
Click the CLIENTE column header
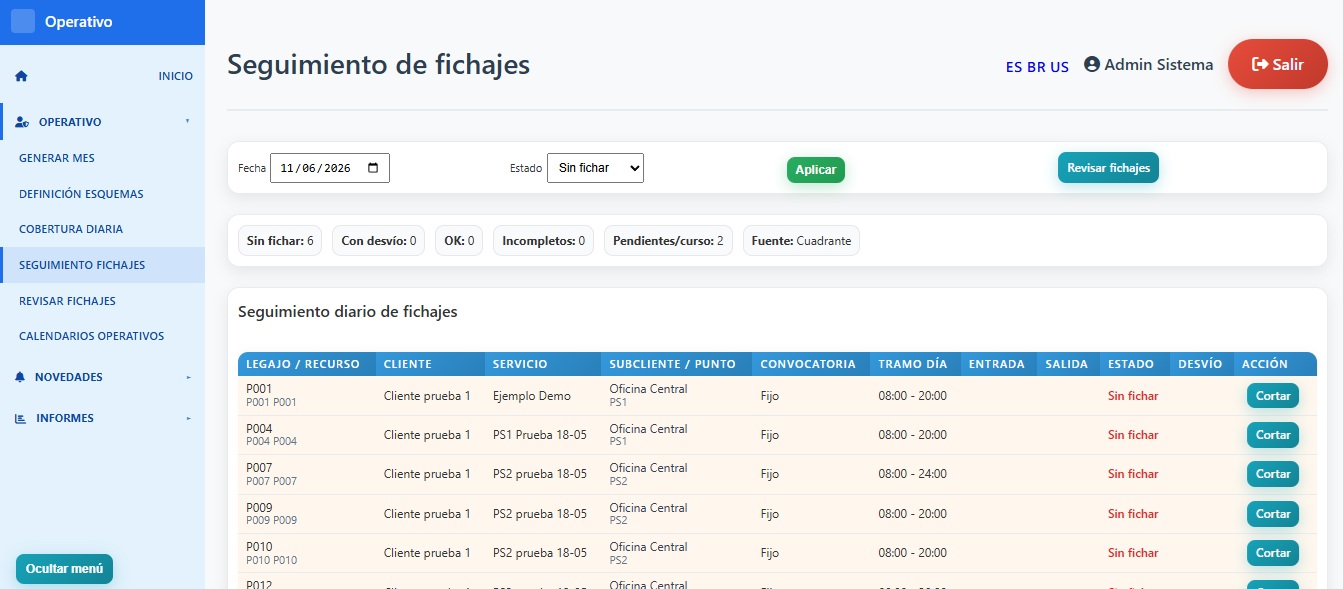430,364
